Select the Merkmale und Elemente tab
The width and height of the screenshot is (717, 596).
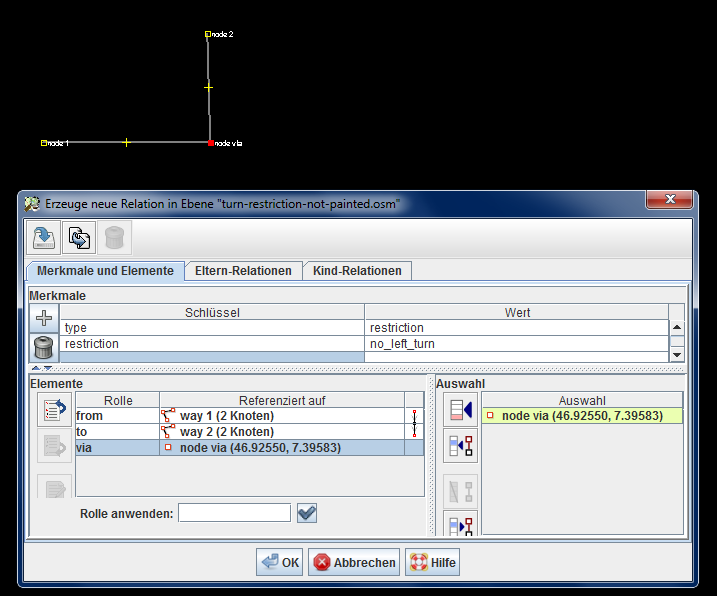(x=105, y=271)
